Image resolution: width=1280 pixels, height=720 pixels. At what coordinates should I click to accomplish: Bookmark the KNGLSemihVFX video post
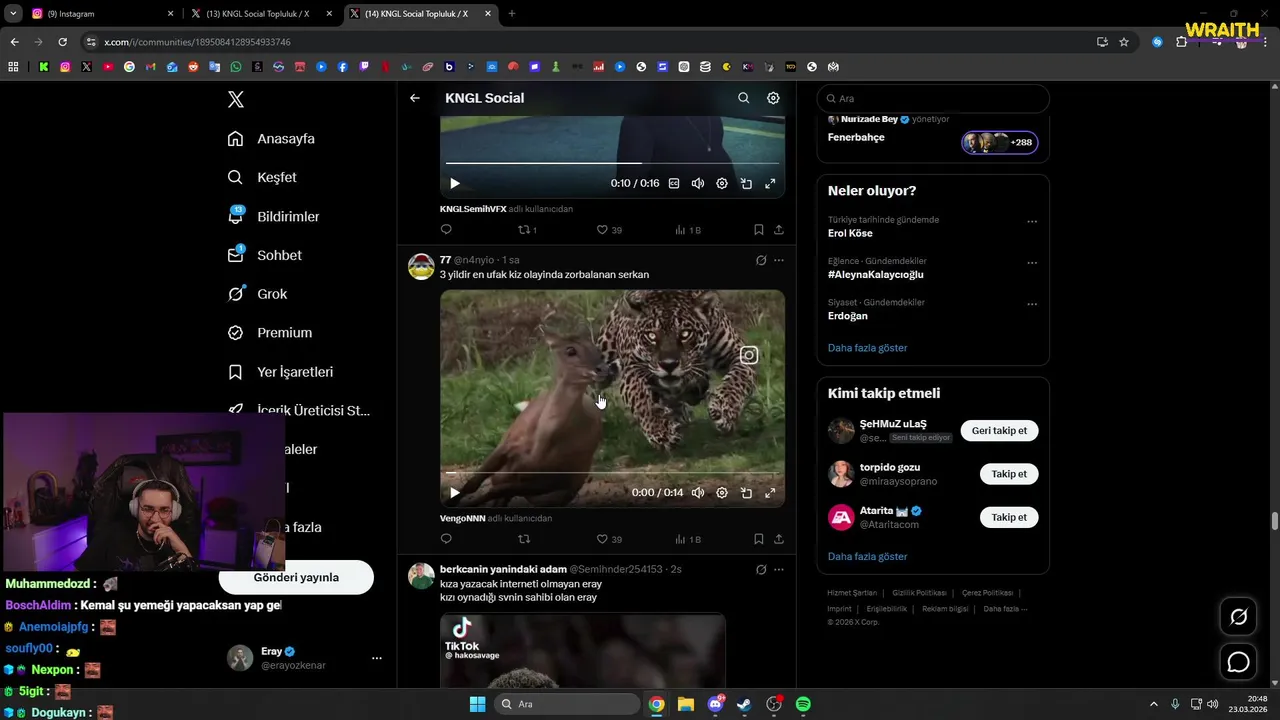(x=759, y=229)
